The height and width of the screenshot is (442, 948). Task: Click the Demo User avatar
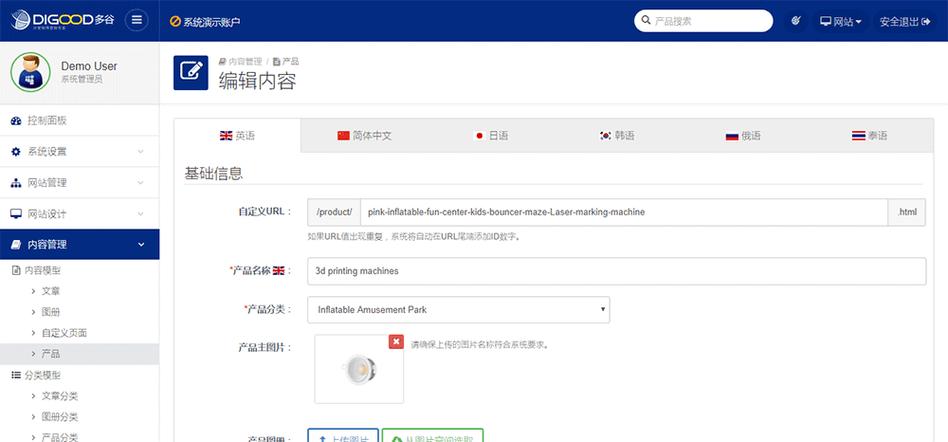tap(30, 72)
